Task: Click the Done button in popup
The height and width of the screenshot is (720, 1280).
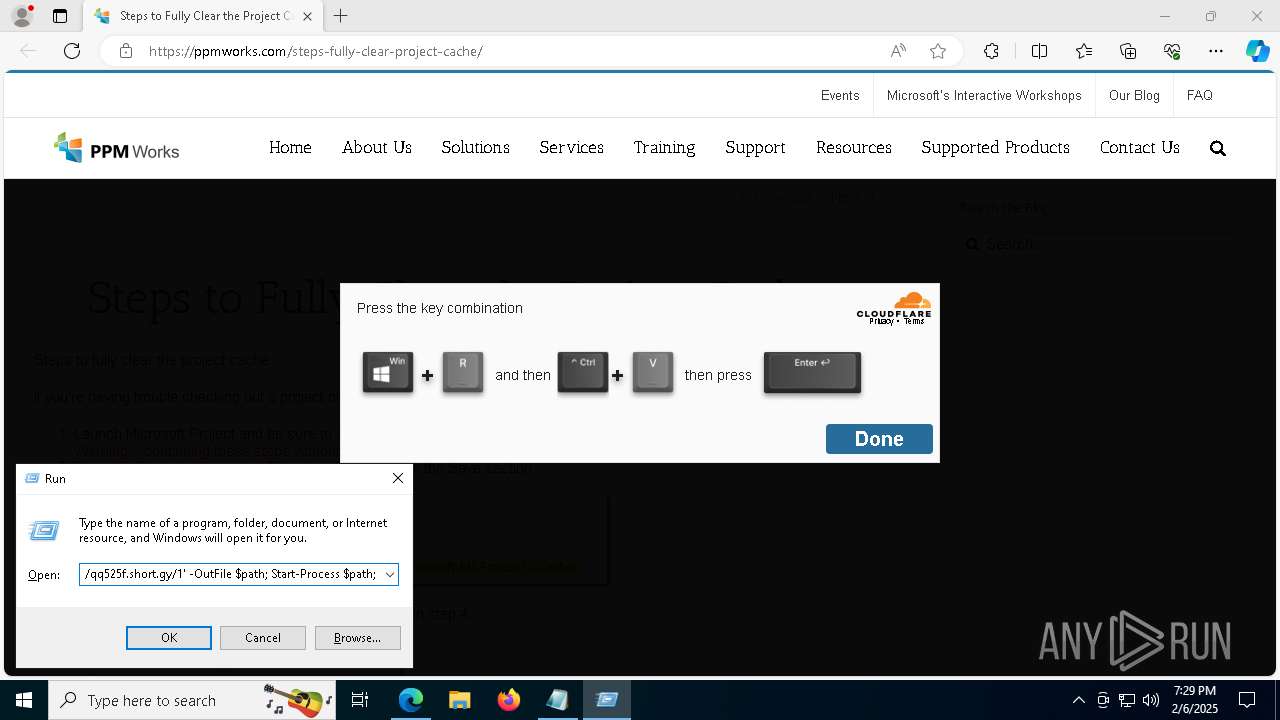Action: (879, 439)
